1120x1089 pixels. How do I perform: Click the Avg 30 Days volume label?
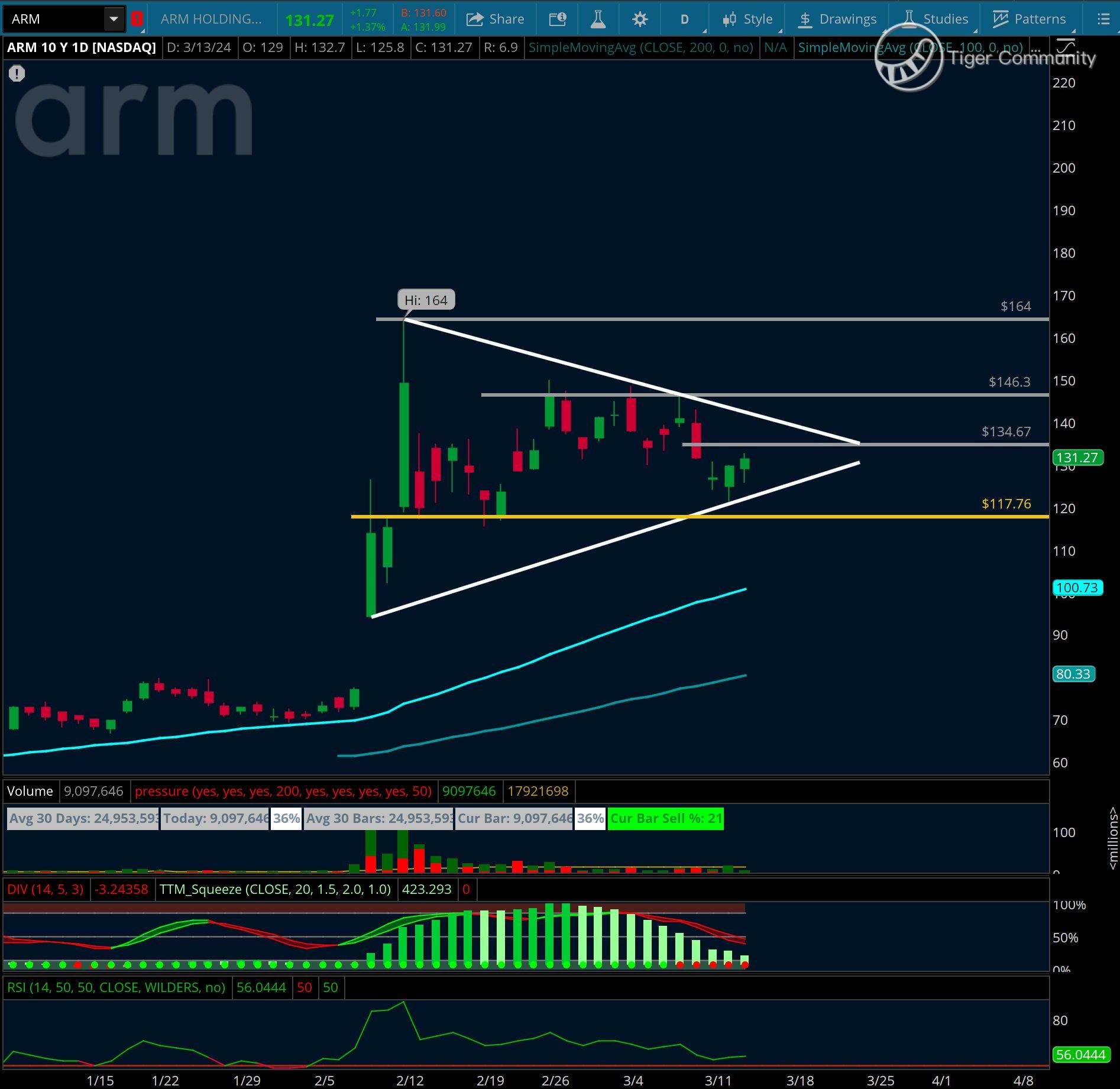[83, 819]
